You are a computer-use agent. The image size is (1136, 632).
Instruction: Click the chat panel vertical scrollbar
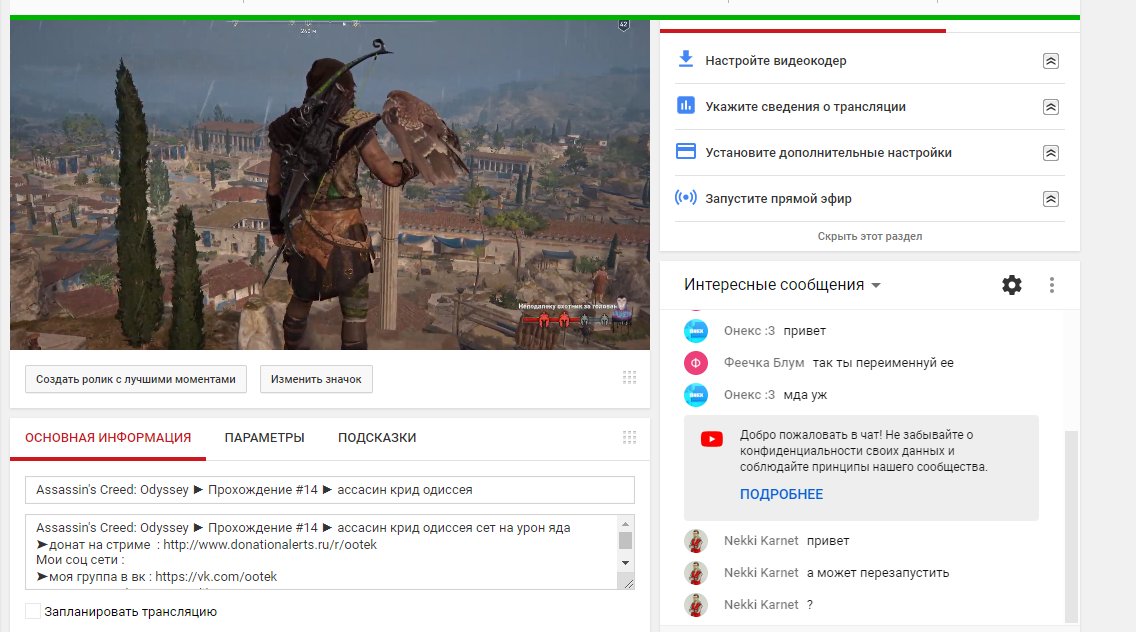pos(1072,525)
